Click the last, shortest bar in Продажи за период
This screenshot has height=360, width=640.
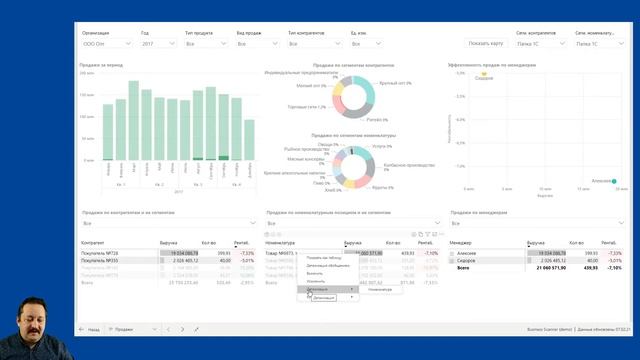click(249, 140)
